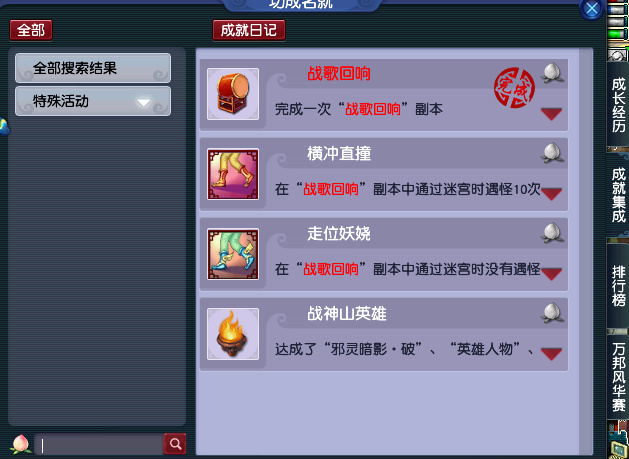This screenshot has height=459, width=629.
Task: Click the running legs icon for 横冲直撞
Action: point(233,174)
